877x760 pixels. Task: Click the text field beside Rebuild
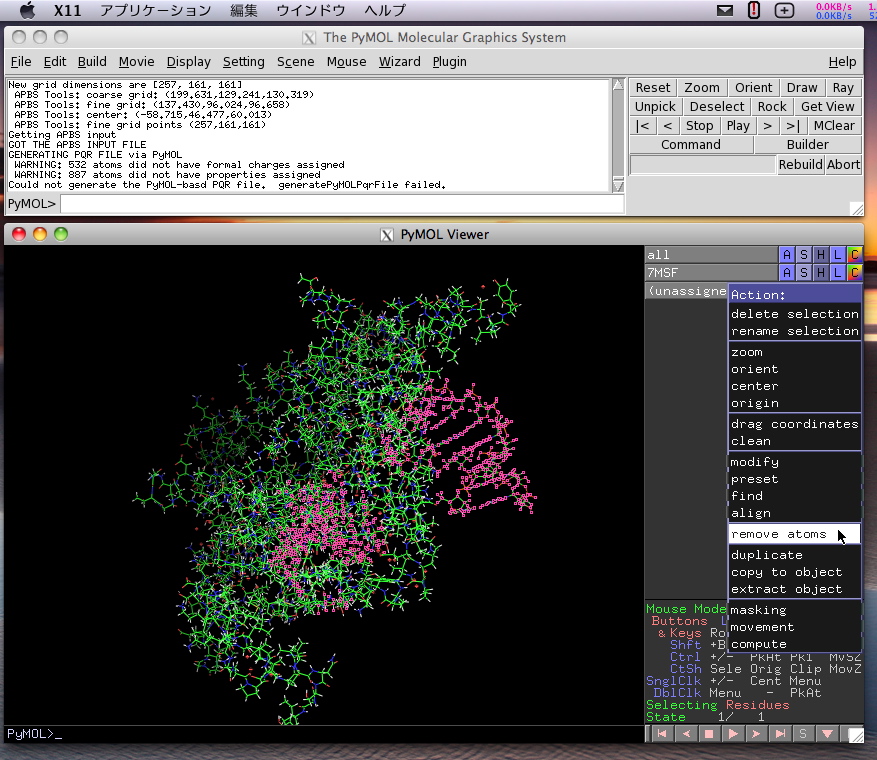(702, 165)
